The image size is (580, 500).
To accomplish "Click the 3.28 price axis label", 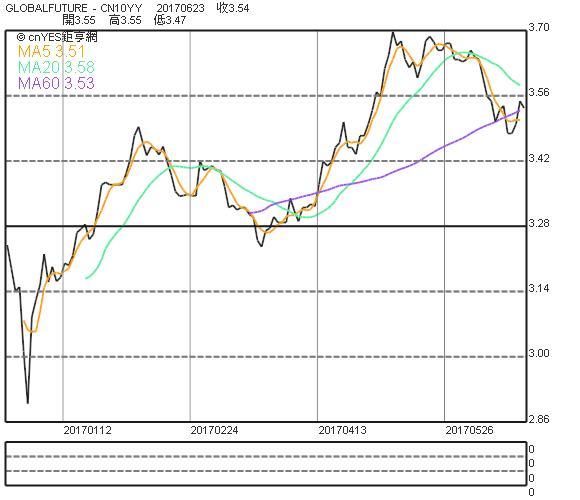I will tap(539, 224).
